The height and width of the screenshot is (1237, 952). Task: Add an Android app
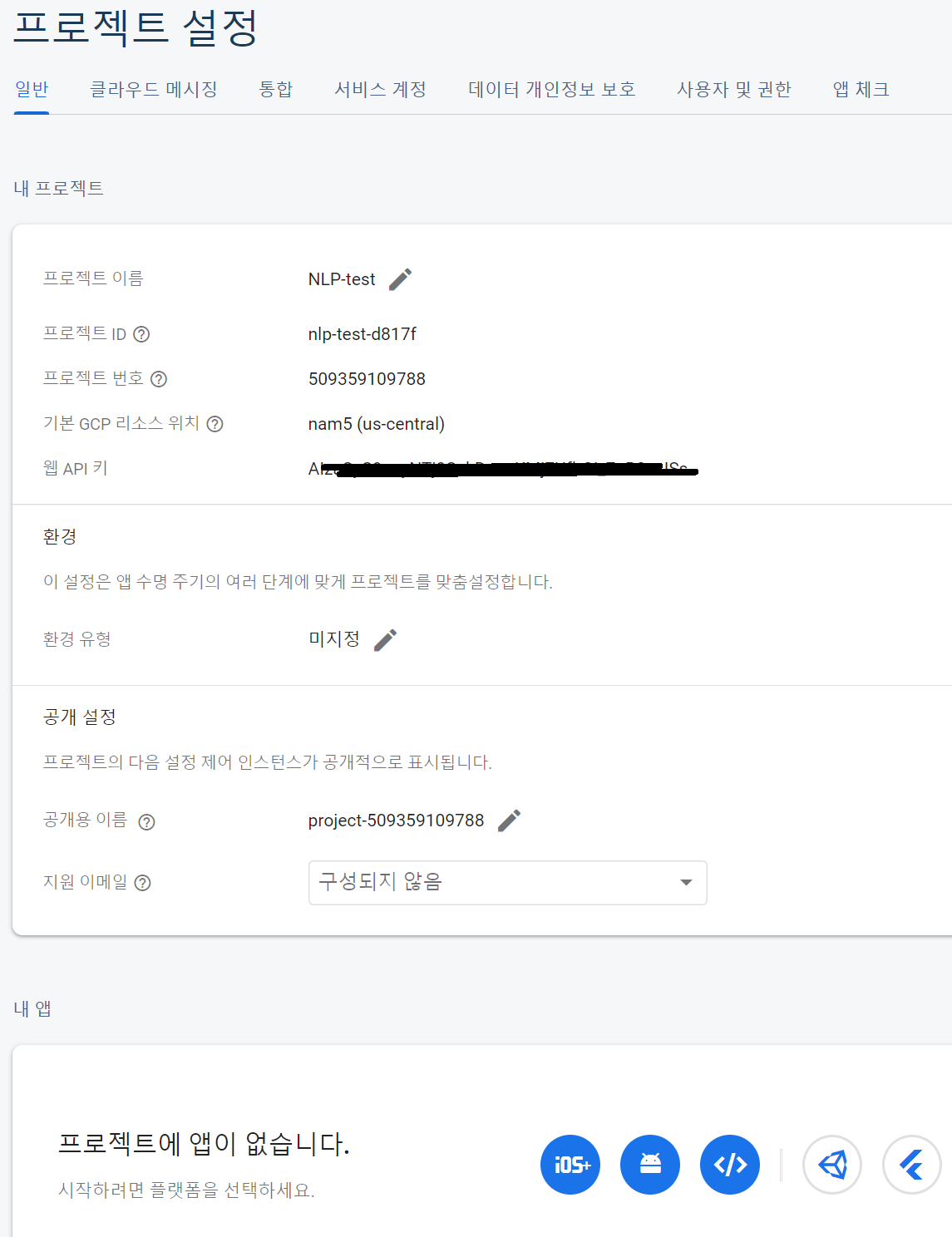click(x=650, y=1165)
